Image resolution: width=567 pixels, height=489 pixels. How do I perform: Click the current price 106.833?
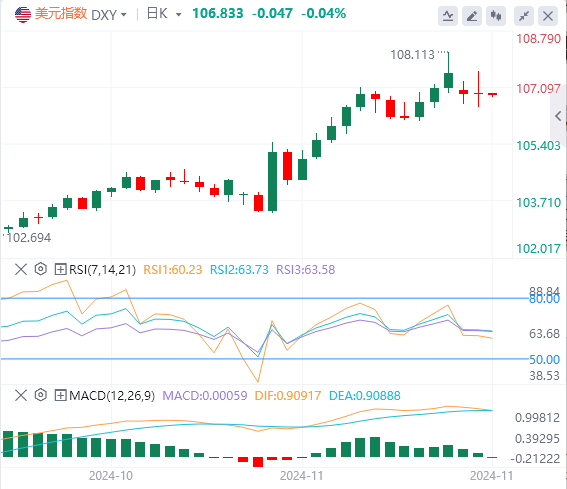[x=218, y=14]
